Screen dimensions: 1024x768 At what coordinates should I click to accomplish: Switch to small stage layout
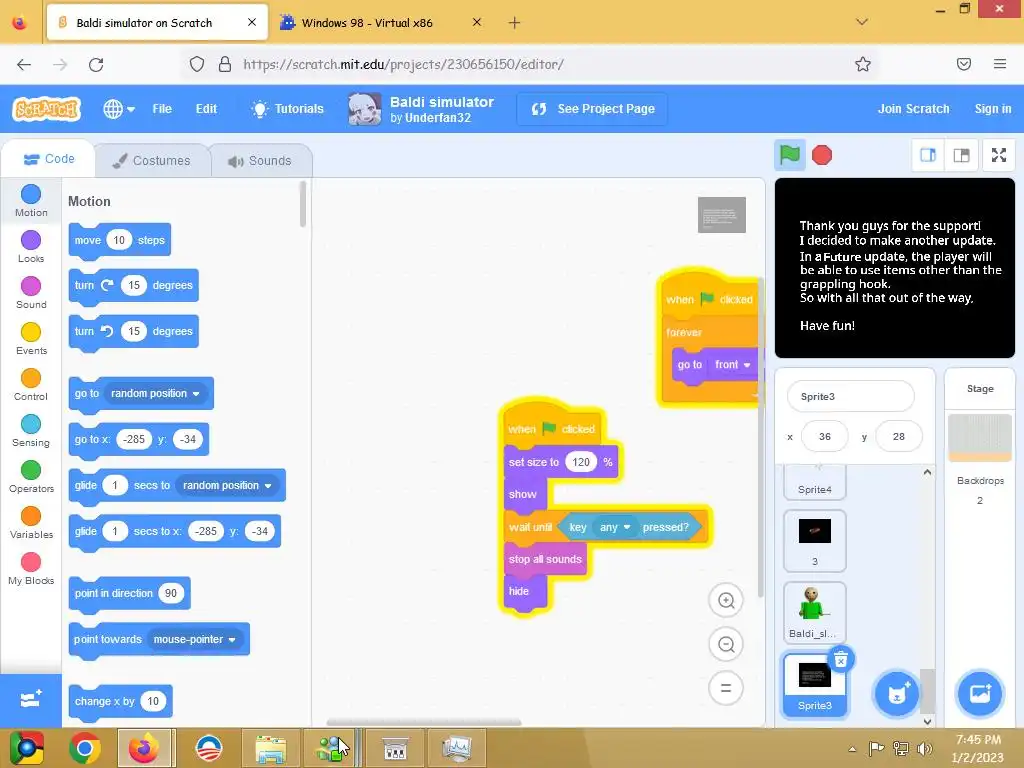tap(928, 155)
